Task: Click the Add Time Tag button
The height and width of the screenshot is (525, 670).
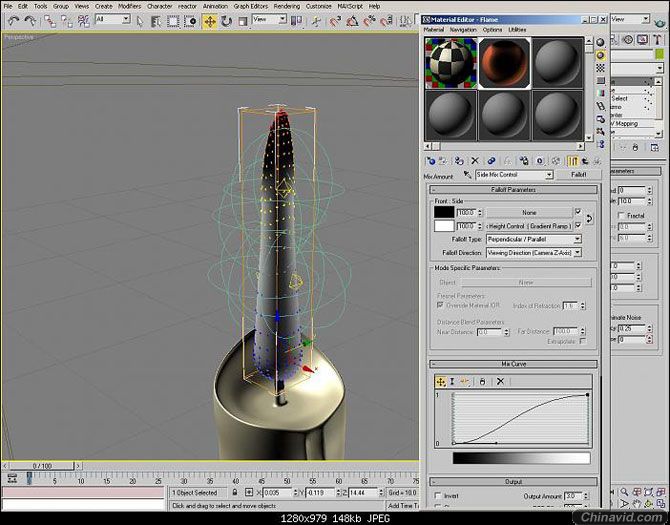Action: (403, 505)
